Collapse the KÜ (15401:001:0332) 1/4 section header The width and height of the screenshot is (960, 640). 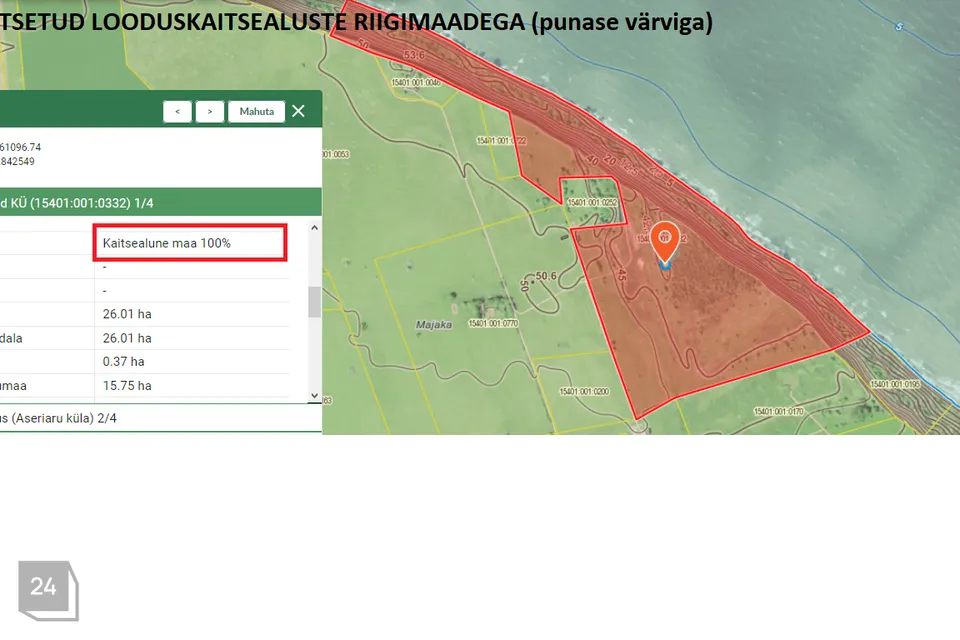coord(160,203)
